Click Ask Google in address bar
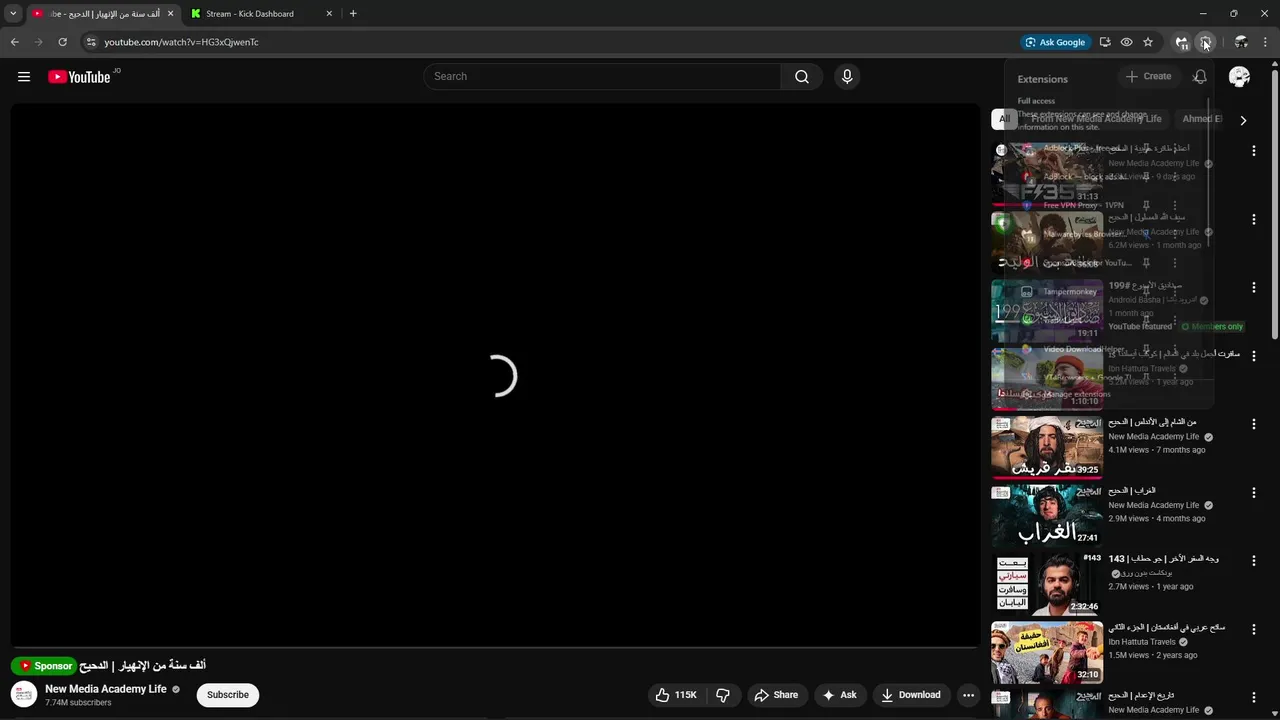The width and height of the screenshot is (1280, 720). [1055, 42]
